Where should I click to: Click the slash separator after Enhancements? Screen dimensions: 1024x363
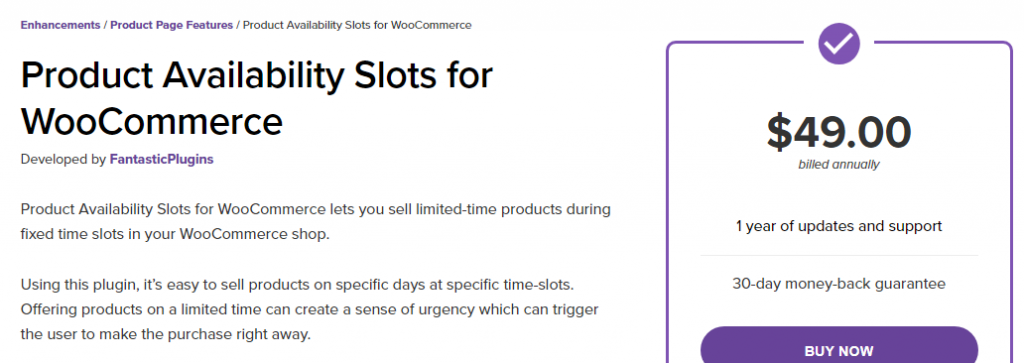105,25
